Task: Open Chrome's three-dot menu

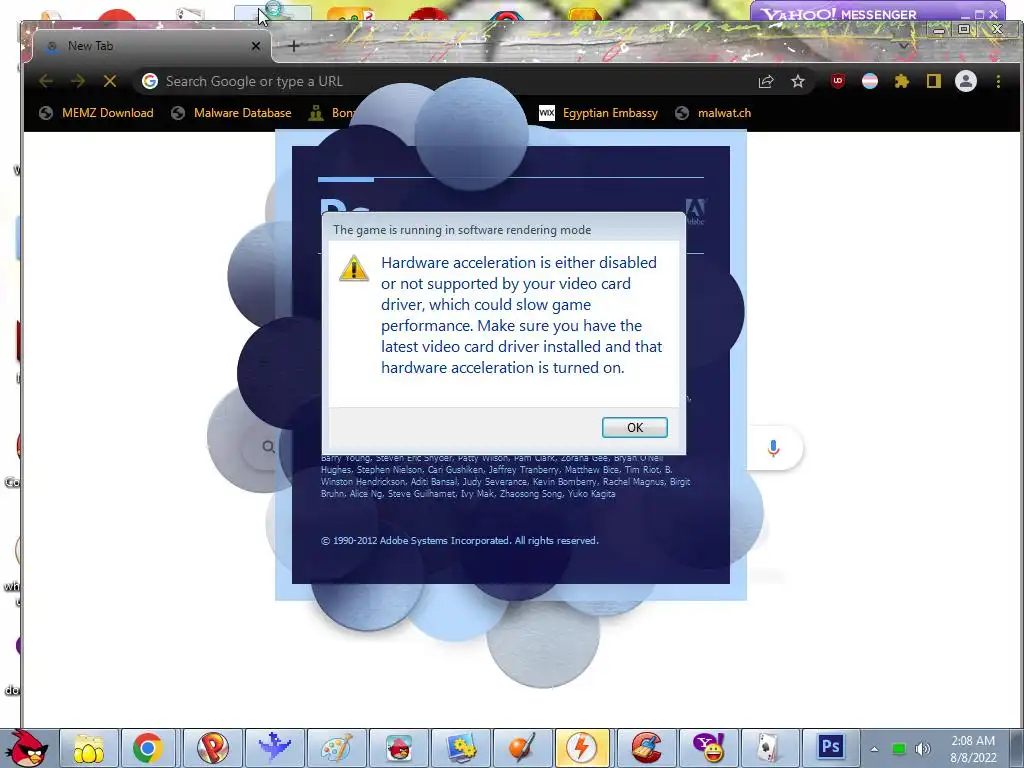Action: tap(997, 81)
